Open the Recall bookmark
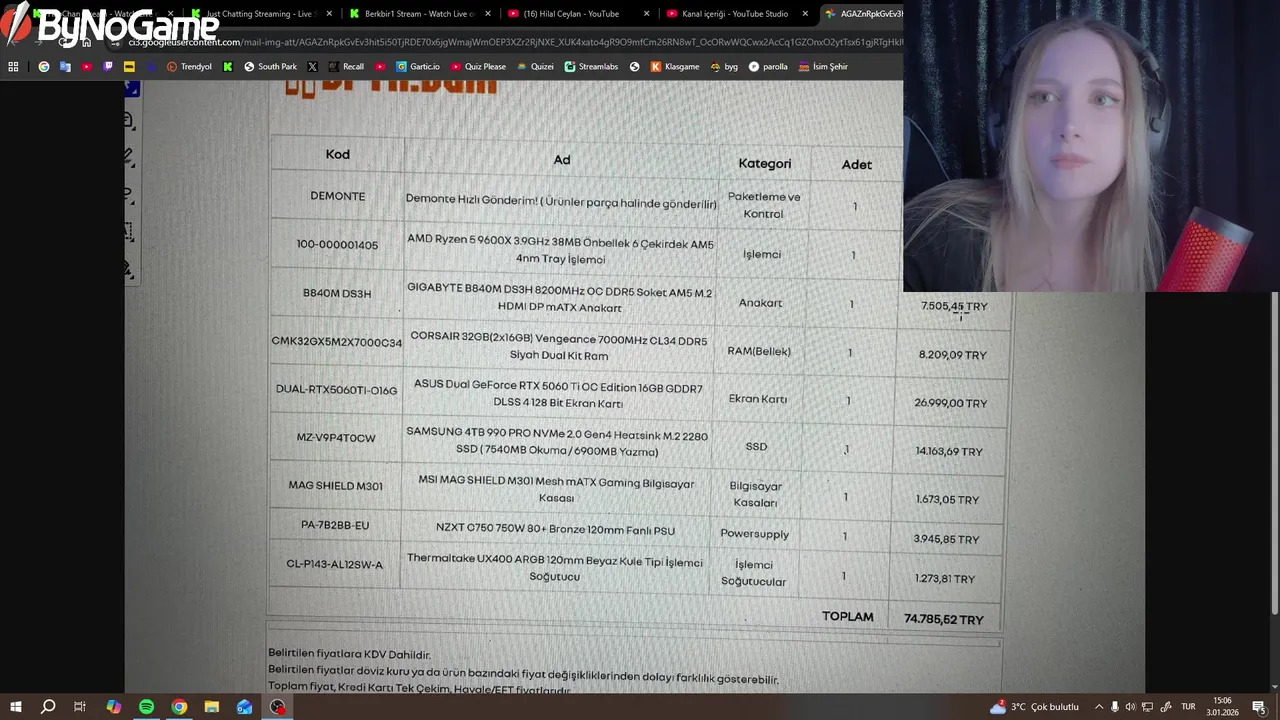Image resolution: width=1280 pixels, height=720 pixels. point(346,67)
